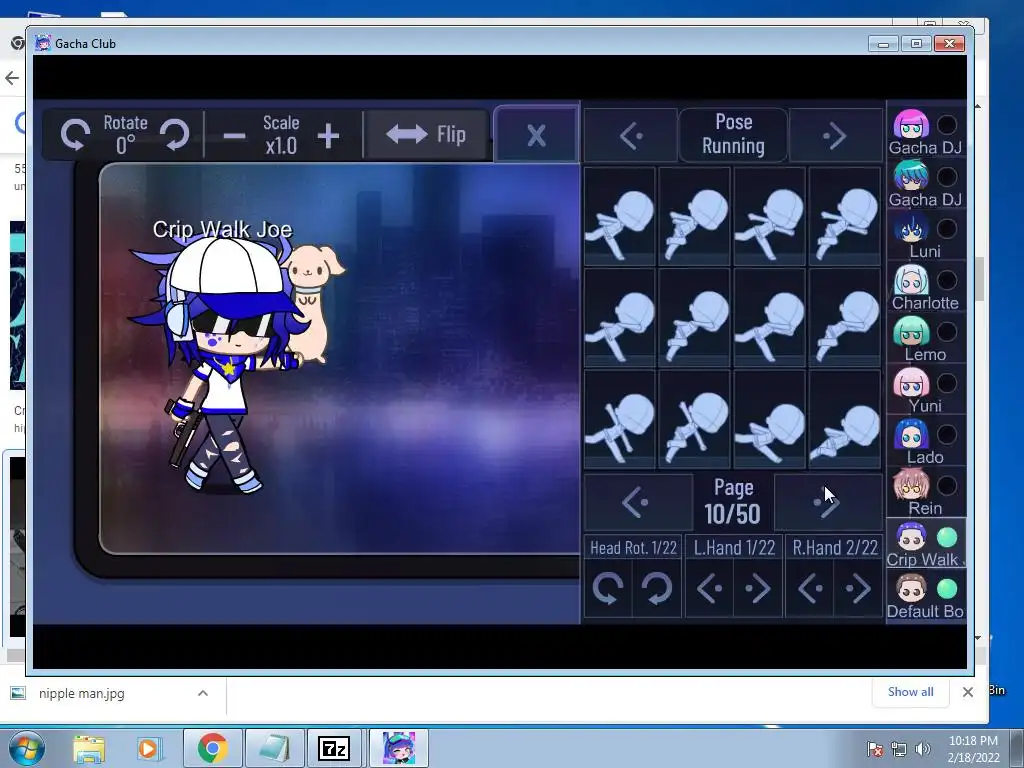Close the pose editor with X button
The width and height of the screenshot is (1024, 768).
[536, 135]
